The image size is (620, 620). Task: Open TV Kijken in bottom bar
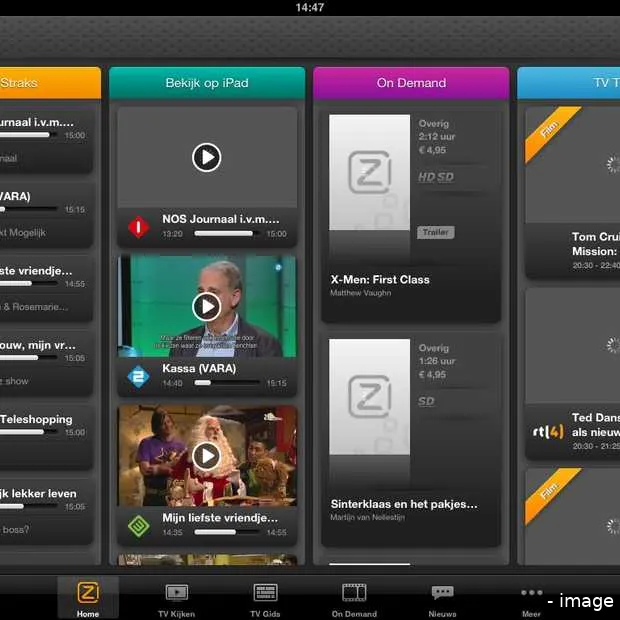tap(176, 601)
